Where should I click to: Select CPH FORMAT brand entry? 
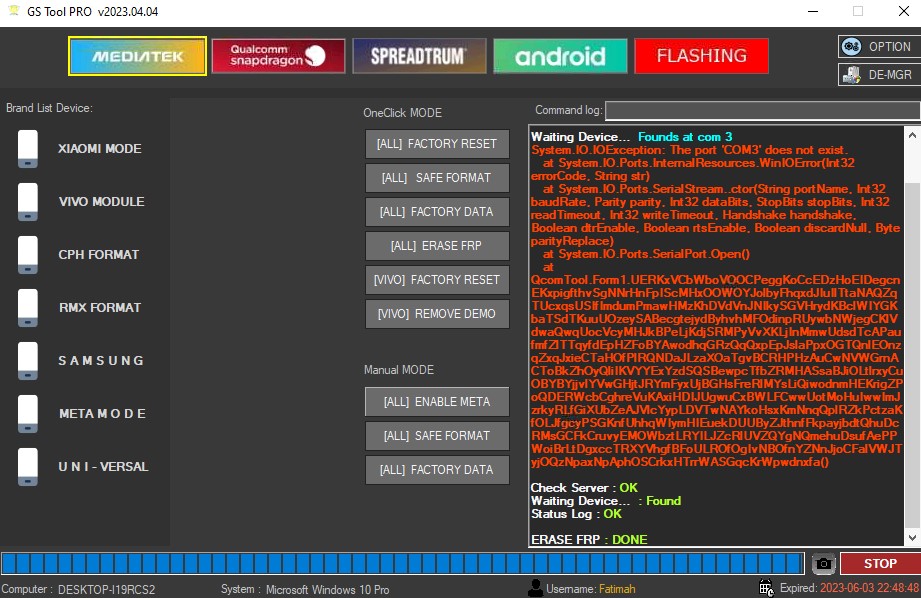[x=99, y=254]
